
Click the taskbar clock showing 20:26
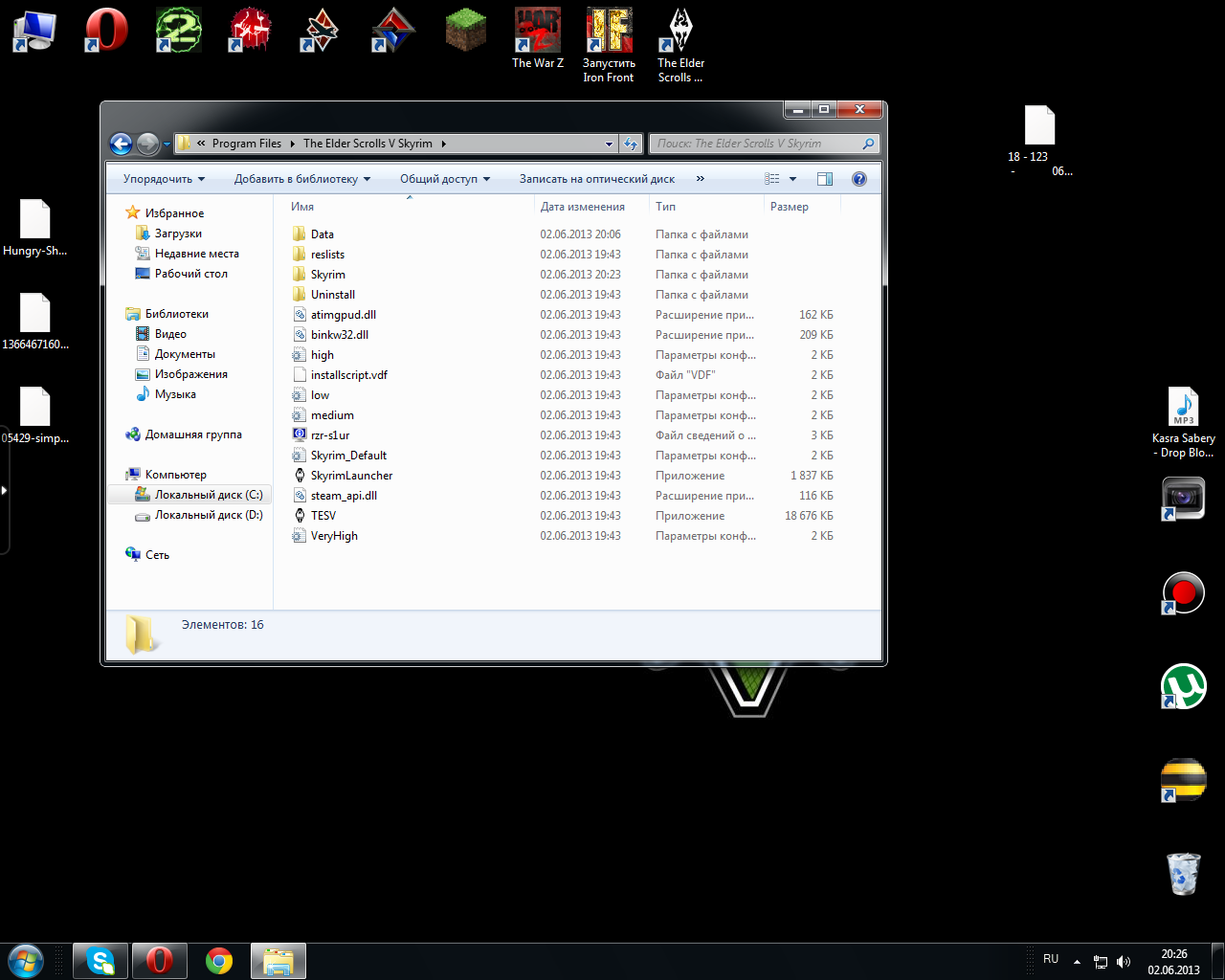pos(1174,962)
